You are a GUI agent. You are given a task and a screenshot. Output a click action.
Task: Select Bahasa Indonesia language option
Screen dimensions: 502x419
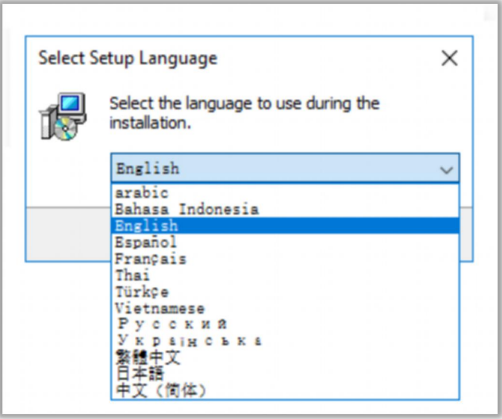click(285, 209)
